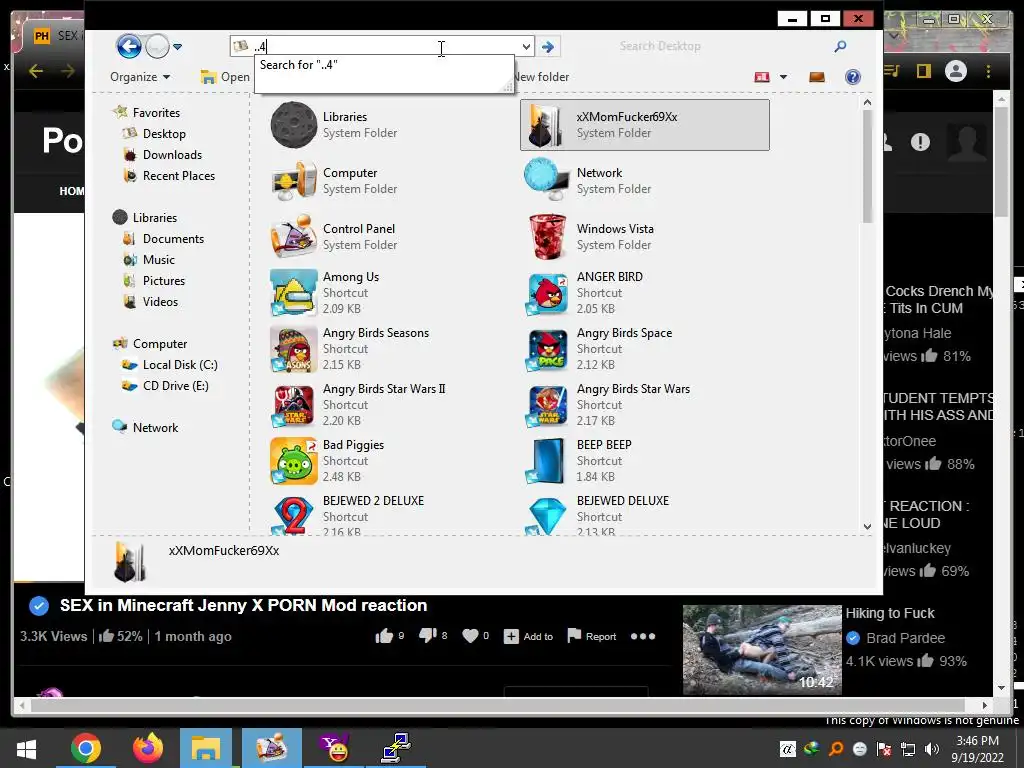
Task: Open Explorer Help question mark icon
Action: coord(853,77)
